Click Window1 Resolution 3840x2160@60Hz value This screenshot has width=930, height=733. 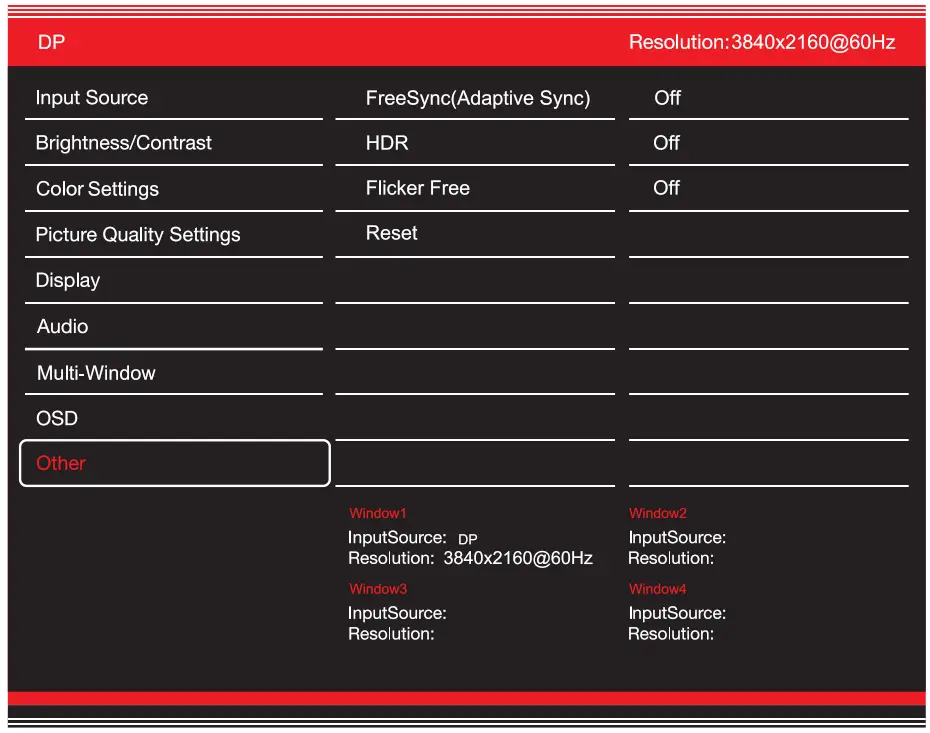pos(518,558)
